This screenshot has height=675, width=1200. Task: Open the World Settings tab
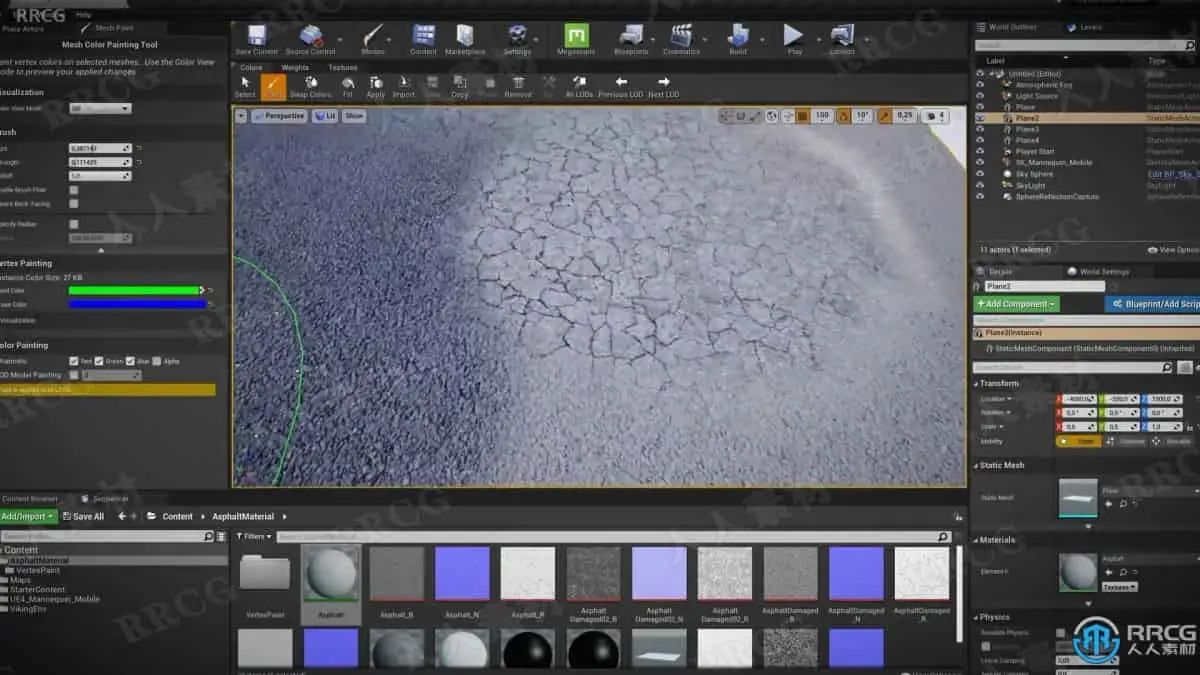[1099, 271]
